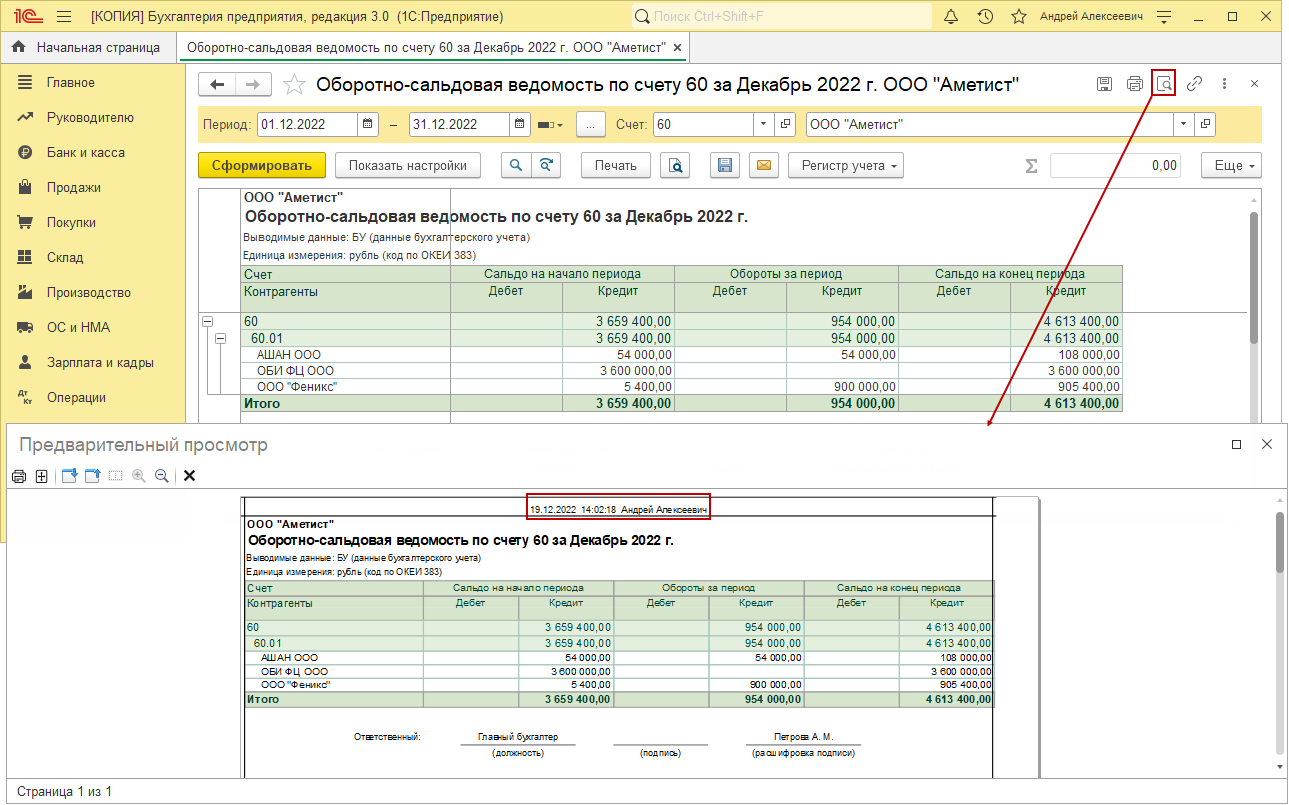1289x805 pixels.
Task: Open the Банк и касса section
Action: click(85, 152)
